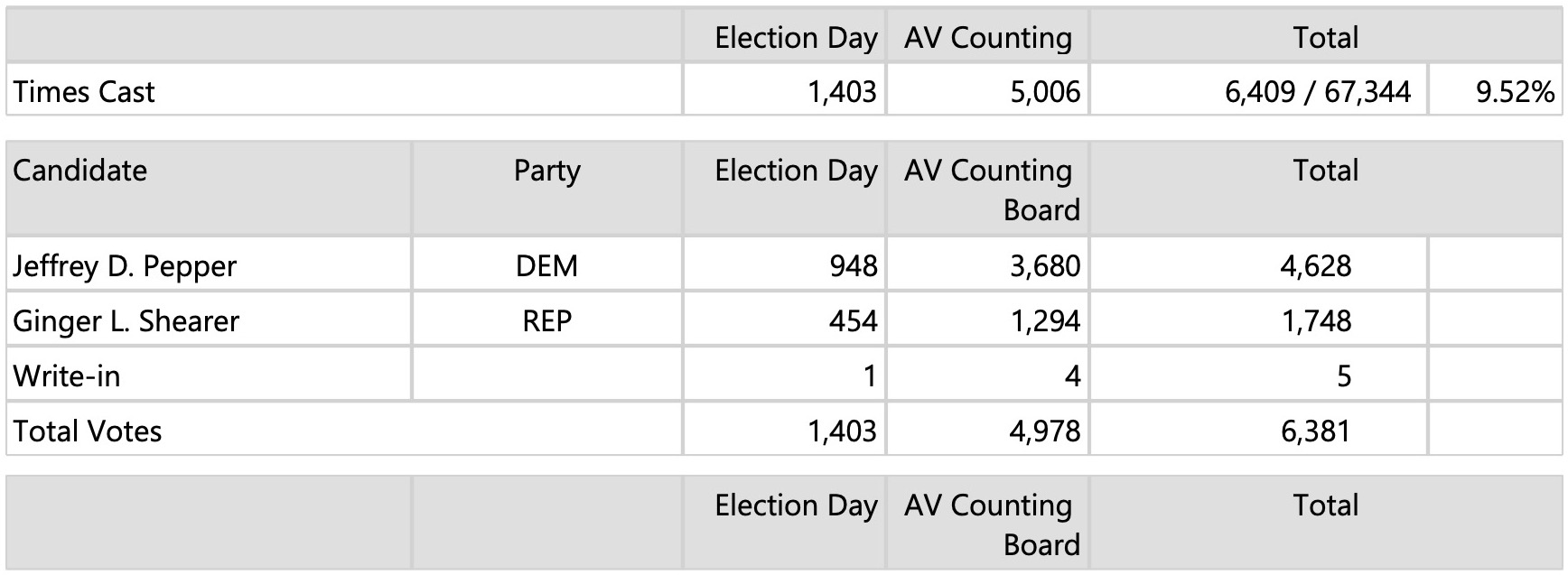Select the 9.52% turnout percentage cell
Viewport: 1568px width, 575px height.
(x=1515, y=92)
